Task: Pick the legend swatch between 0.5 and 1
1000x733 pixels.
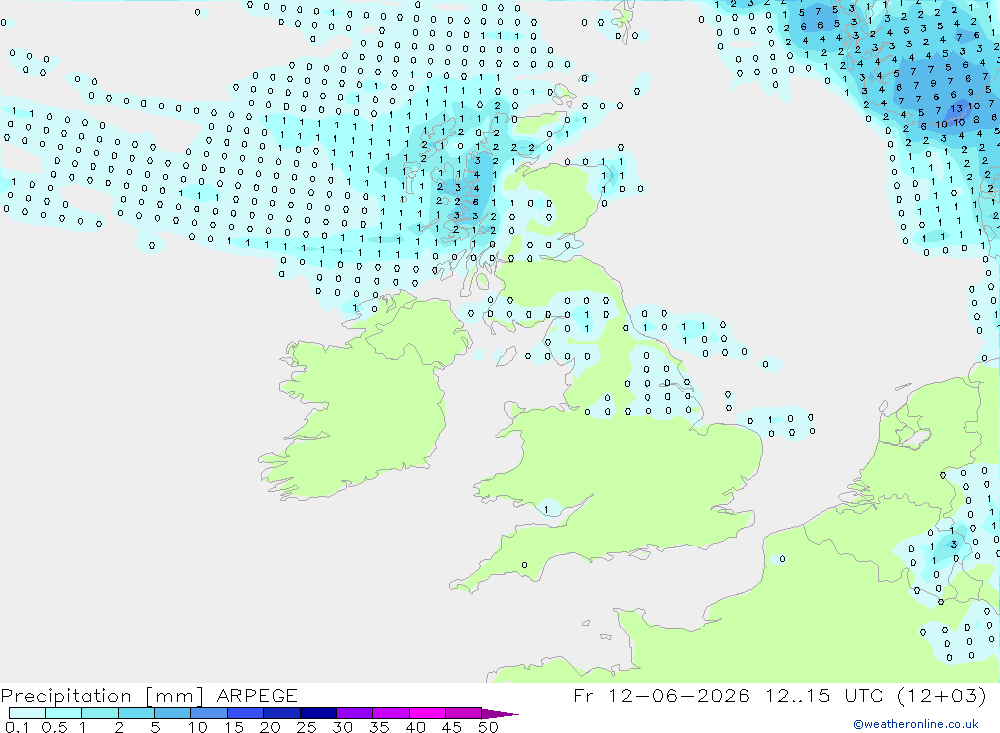Action: [x=64, y=713]
